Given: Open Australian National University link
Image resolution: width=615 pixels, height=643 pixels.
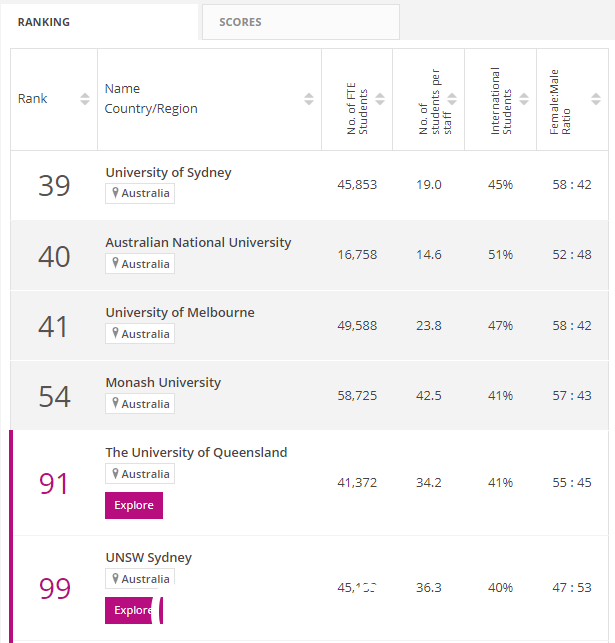Looking at the screenshot, I should tap(198, 242).
